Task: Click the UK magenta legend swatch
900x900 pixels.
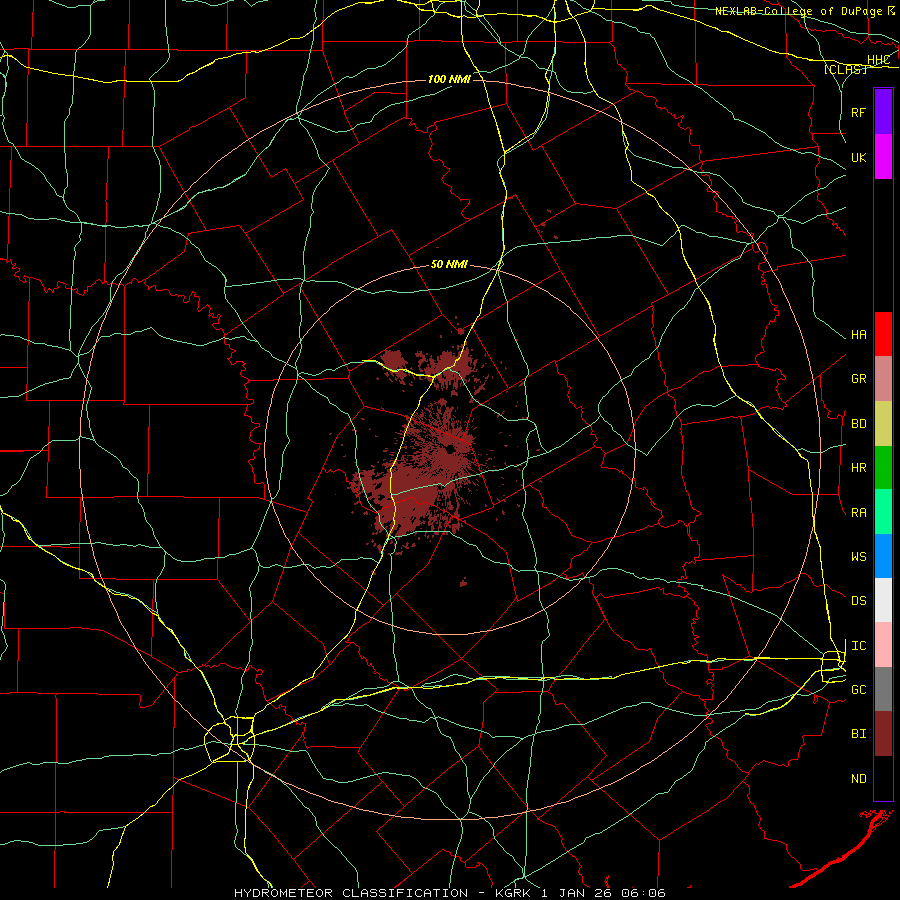Action: point(883,157)
